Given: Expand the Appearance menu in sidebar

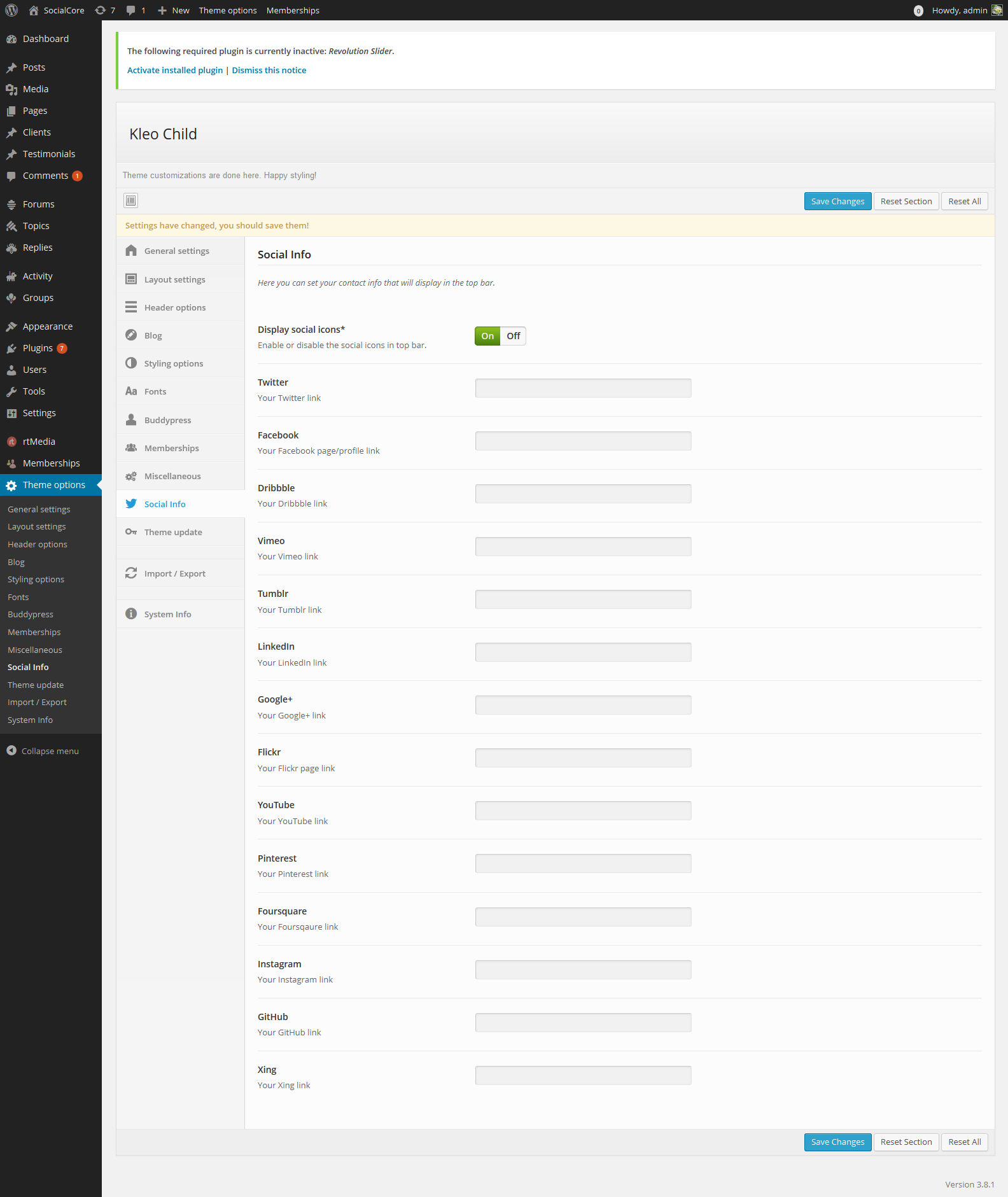Looking at the screenshot, I should tap(48, 326).
